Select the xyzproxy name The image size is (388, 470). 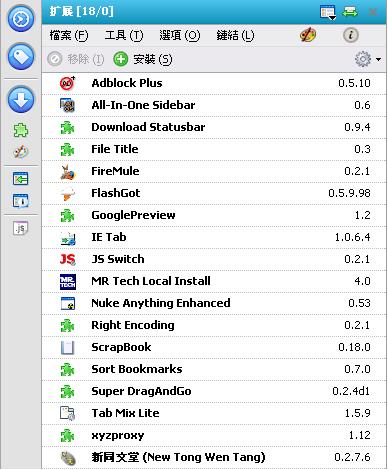(x=118, y=435)
